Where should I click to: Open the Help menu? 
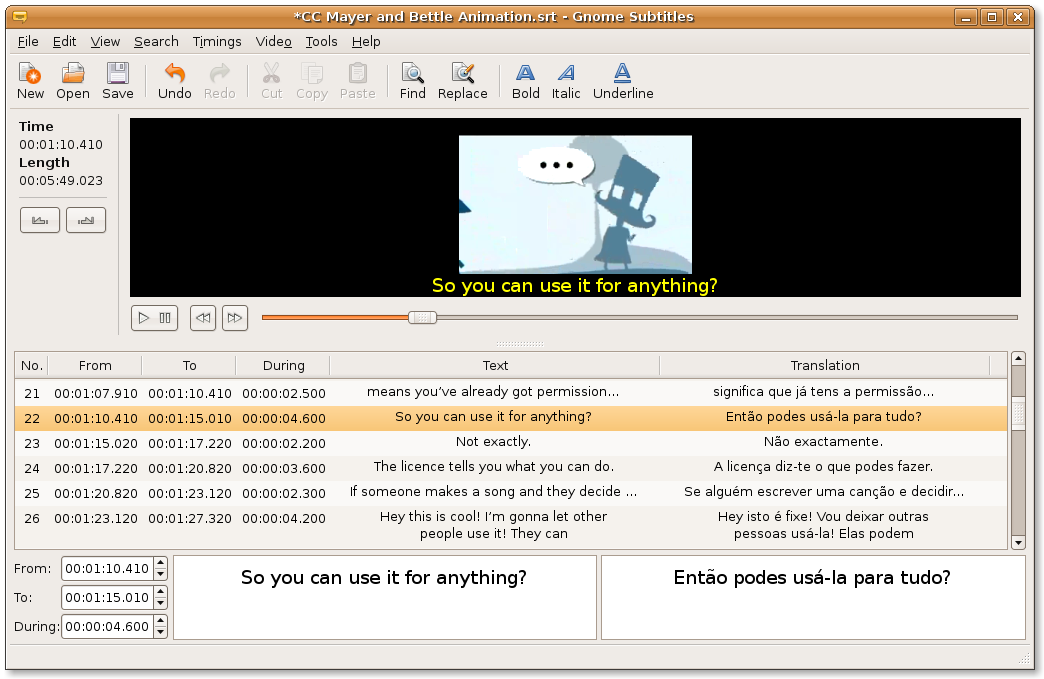[x=366, y=41]
